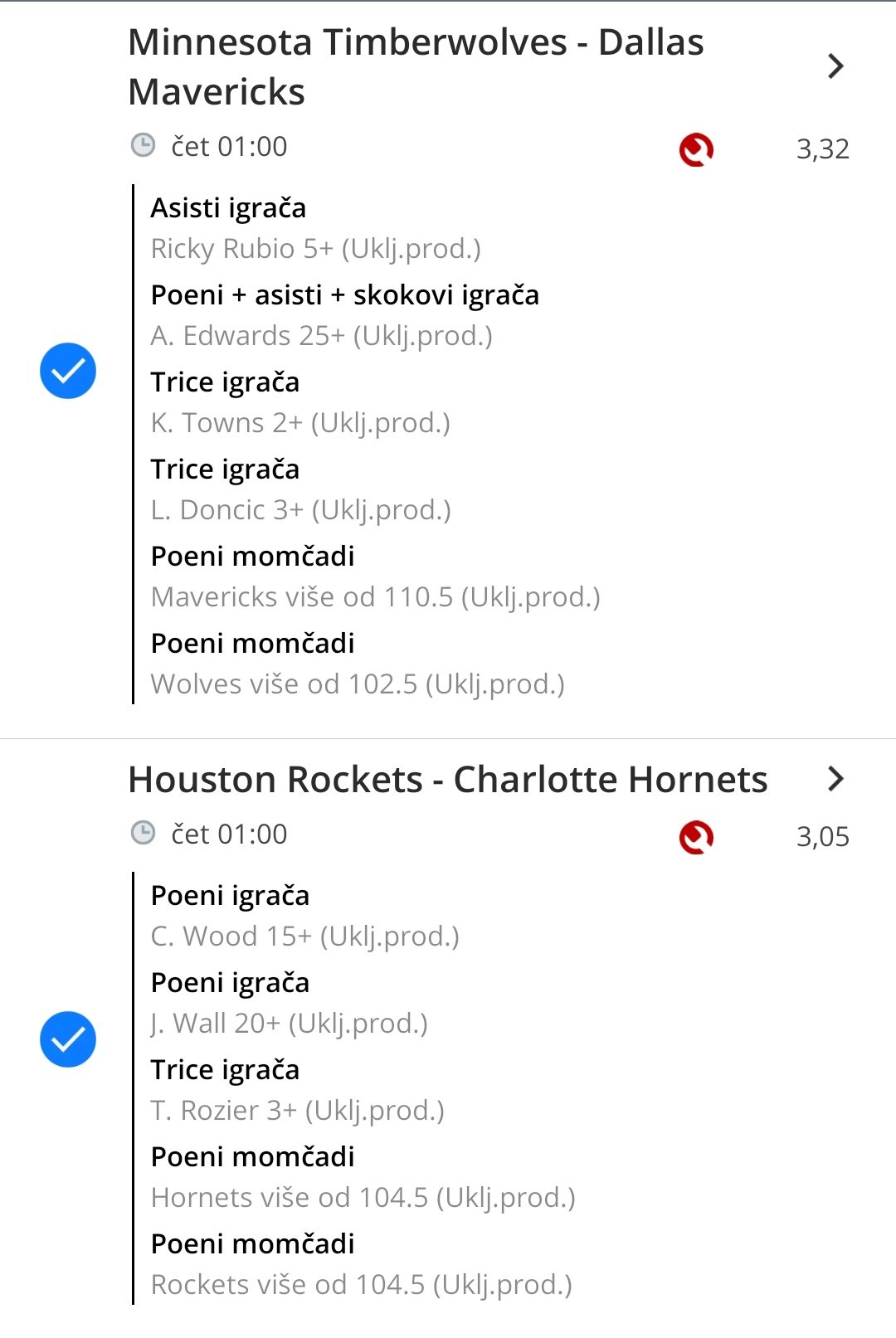Uncheck the Rockets - Hornets bet selection
The height and width of the screenshot is (1338, 896).
[x=68, y=1039]
